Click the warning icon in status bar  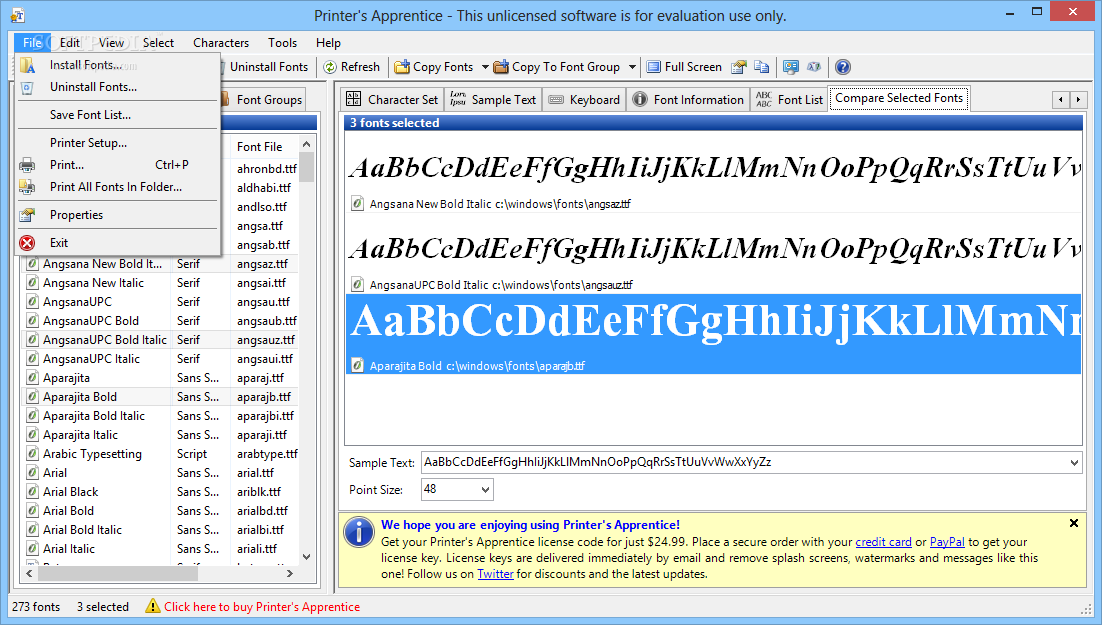click(153, 606)
